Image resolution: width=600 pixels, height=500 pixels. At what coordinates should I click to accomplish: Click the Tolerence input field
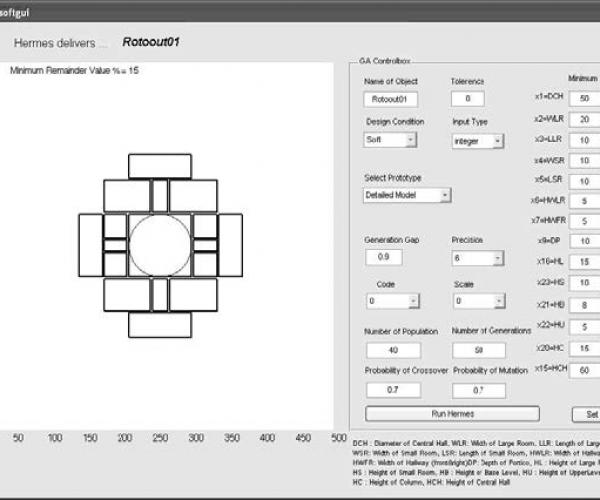[x=468, y=99]
